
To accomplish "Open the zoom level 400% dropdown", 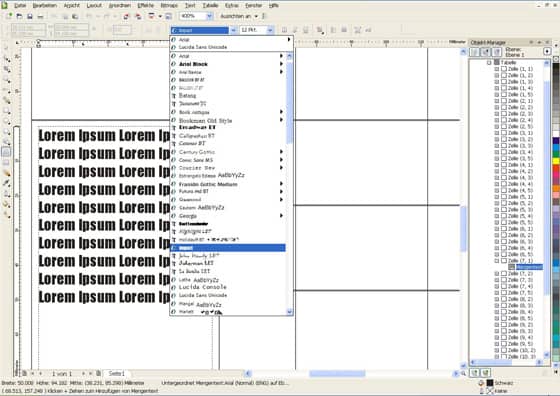I will click(210, 16).
